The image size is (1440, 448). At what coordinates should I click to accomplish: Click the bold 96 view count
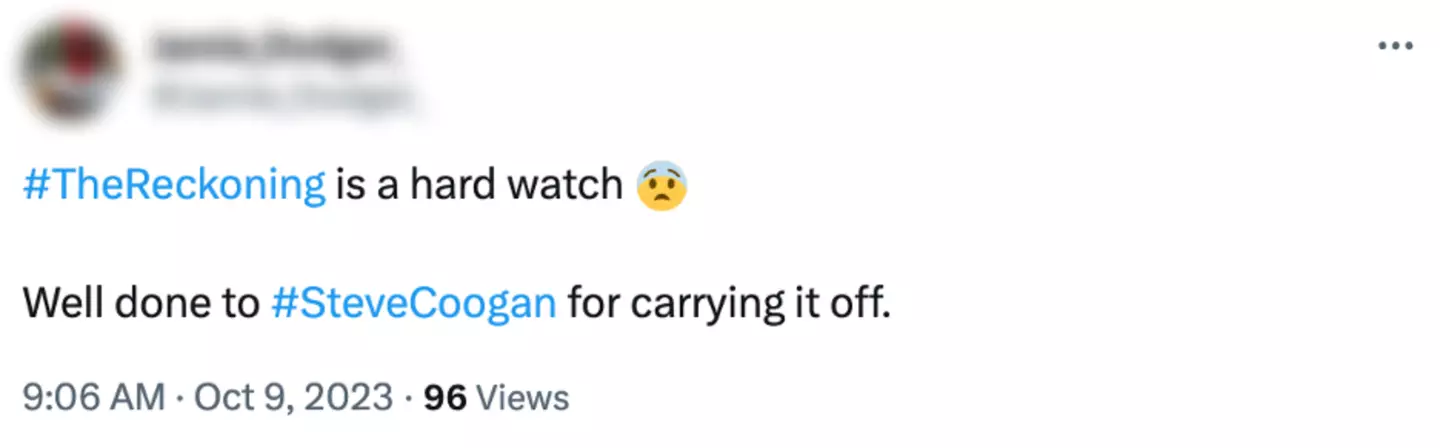(446, 397)
